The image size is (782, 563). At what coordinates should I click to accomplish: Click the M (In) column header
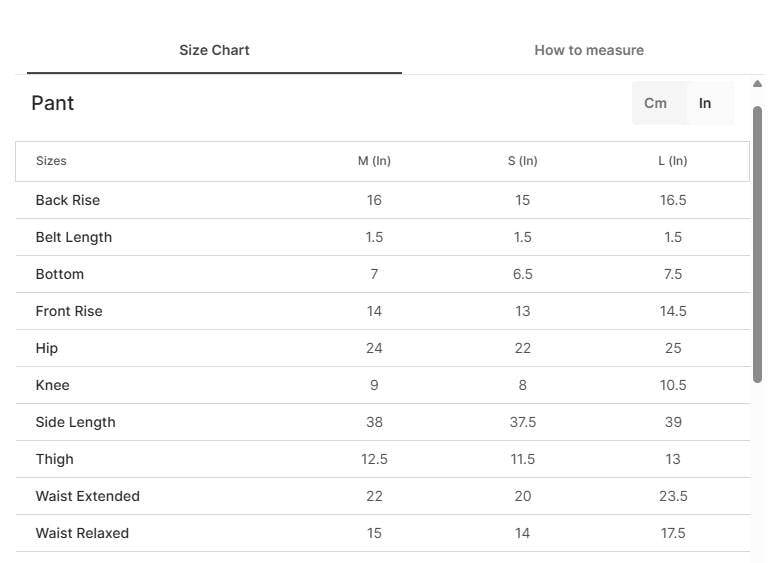(374, 161)
